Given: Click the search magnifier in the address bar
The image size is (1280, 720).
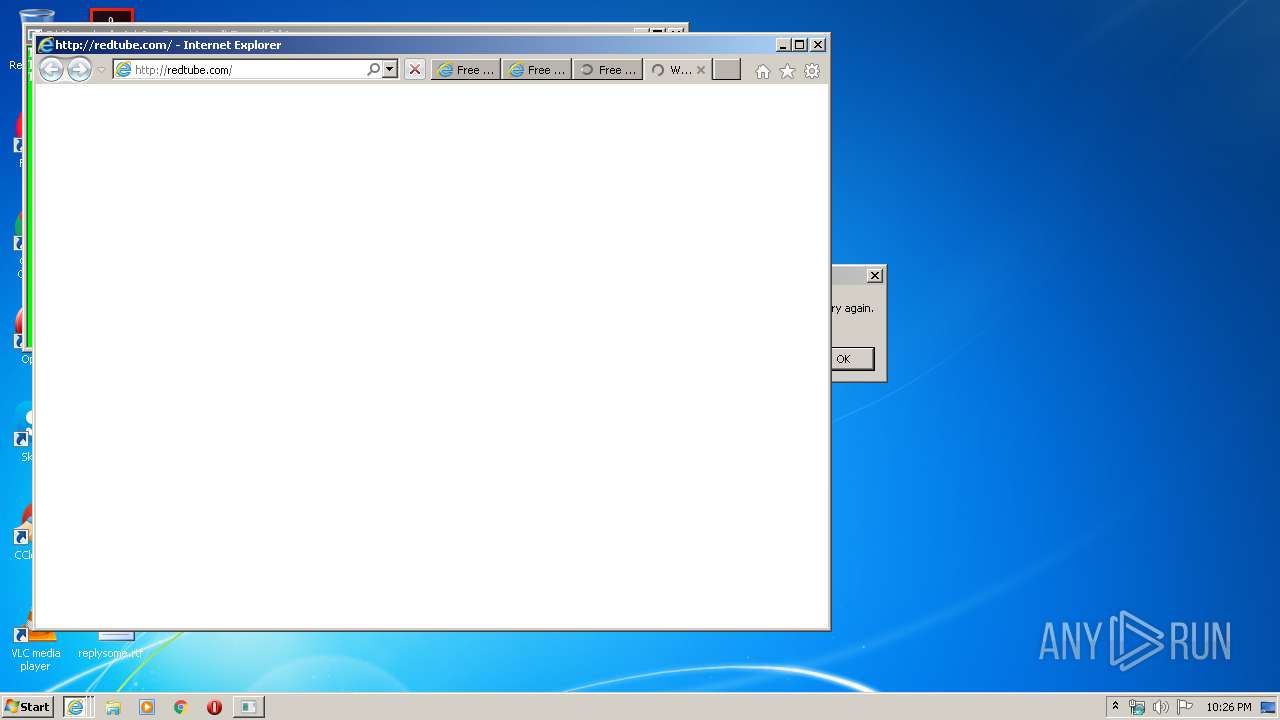Looking at the screenshot, I should [373, 70].
